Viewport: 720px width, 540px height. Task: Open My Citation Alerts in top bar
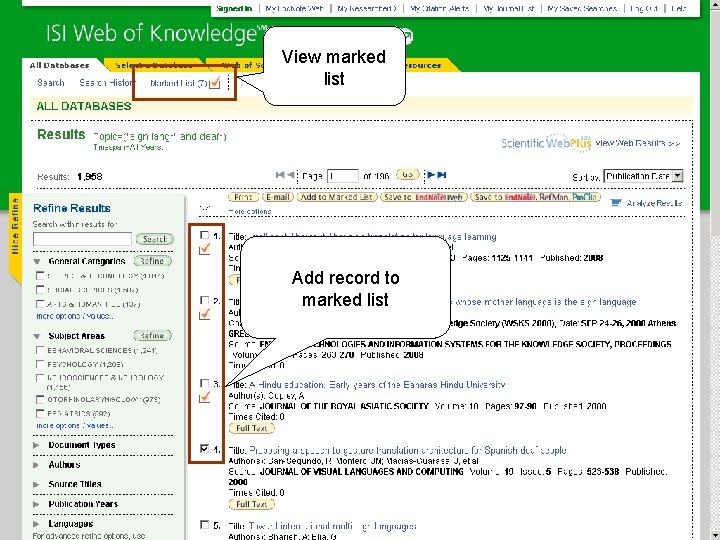click(x=439, y=8)
